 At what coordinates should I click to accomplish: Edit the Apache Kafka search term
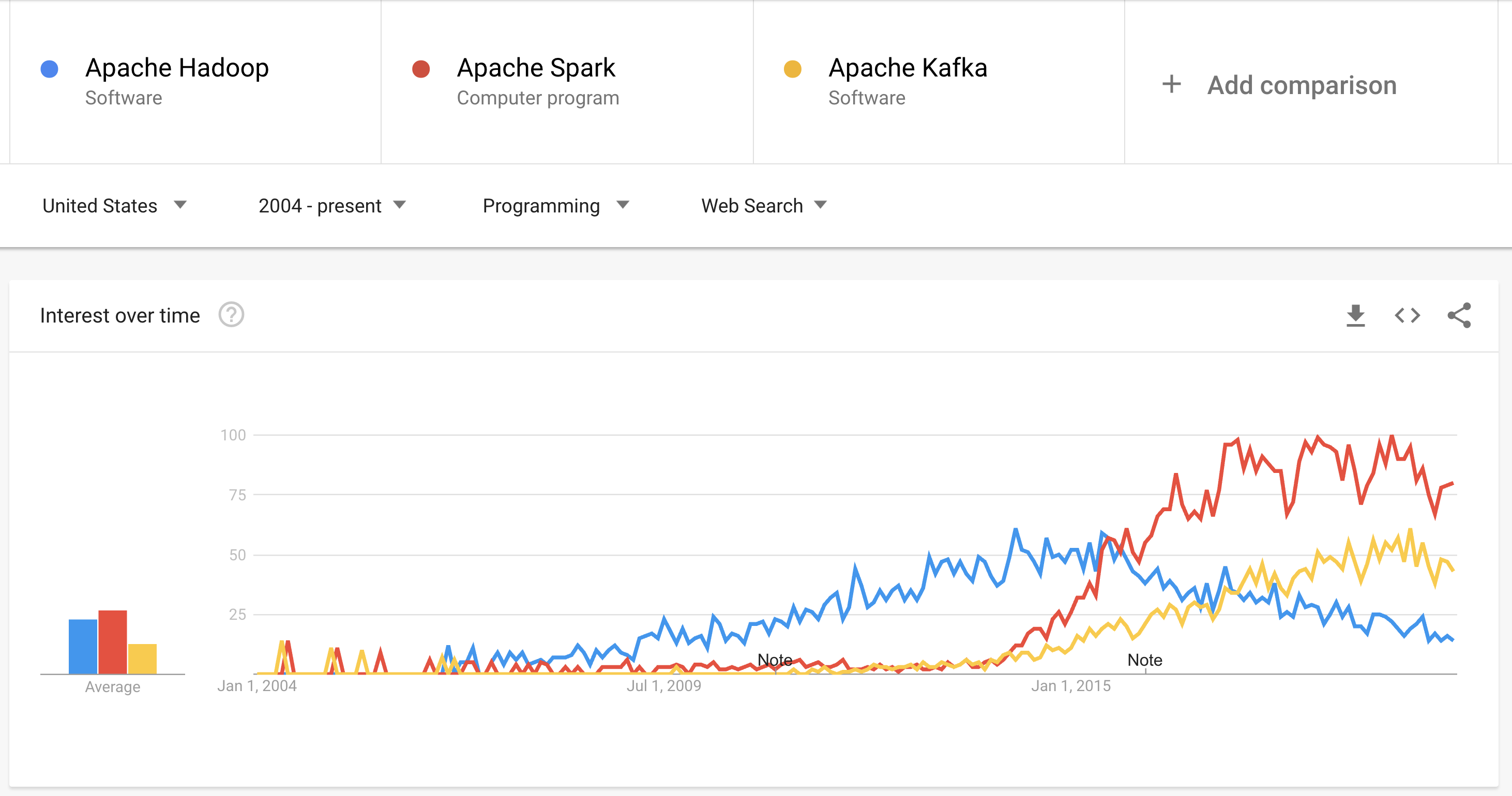click(908, 68)
